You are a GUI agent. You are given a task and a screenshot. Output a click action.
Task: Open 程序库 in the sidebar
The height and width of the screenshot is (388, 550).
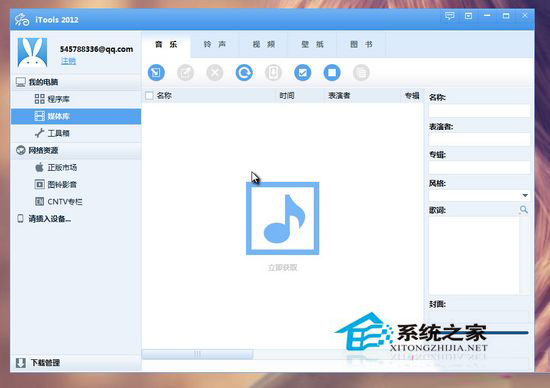76,99
